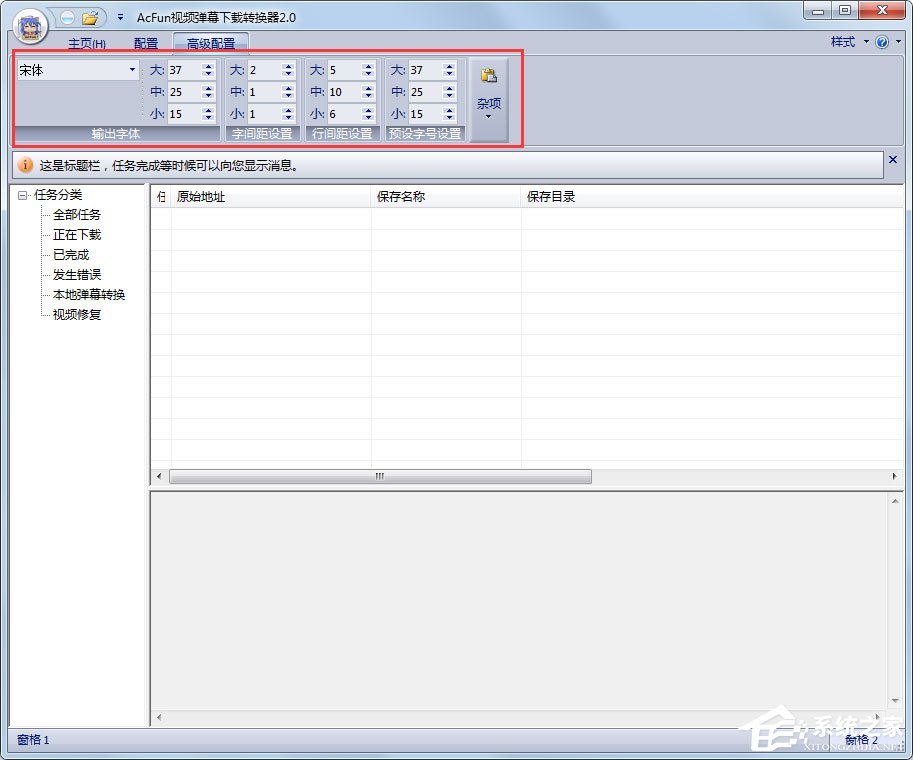Open the 样式 style menu

pyautogui.click(x=848, y=42)
